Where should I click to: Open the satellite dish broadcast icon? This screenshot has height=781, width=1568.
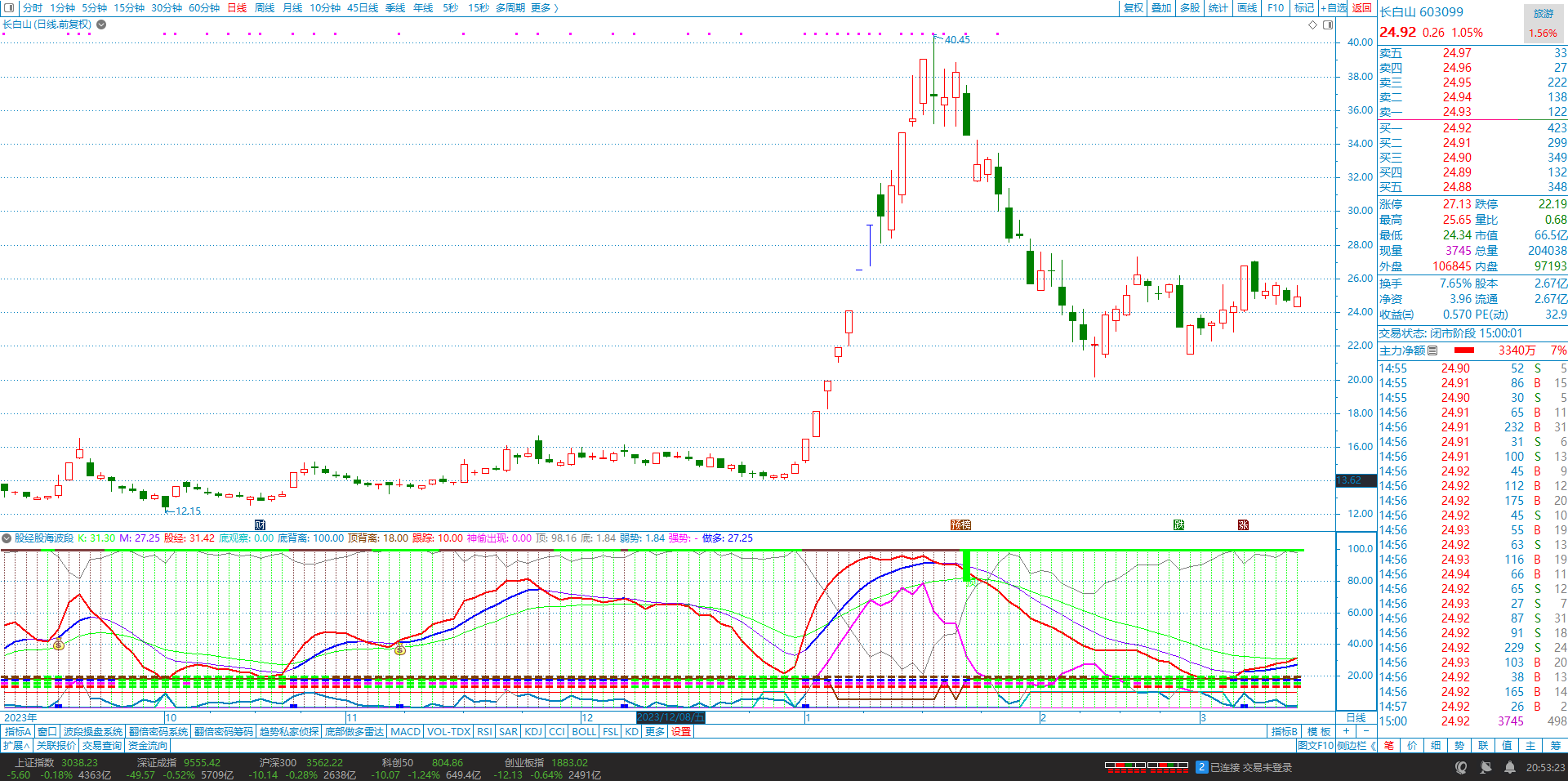click(x=1486, y=767)
